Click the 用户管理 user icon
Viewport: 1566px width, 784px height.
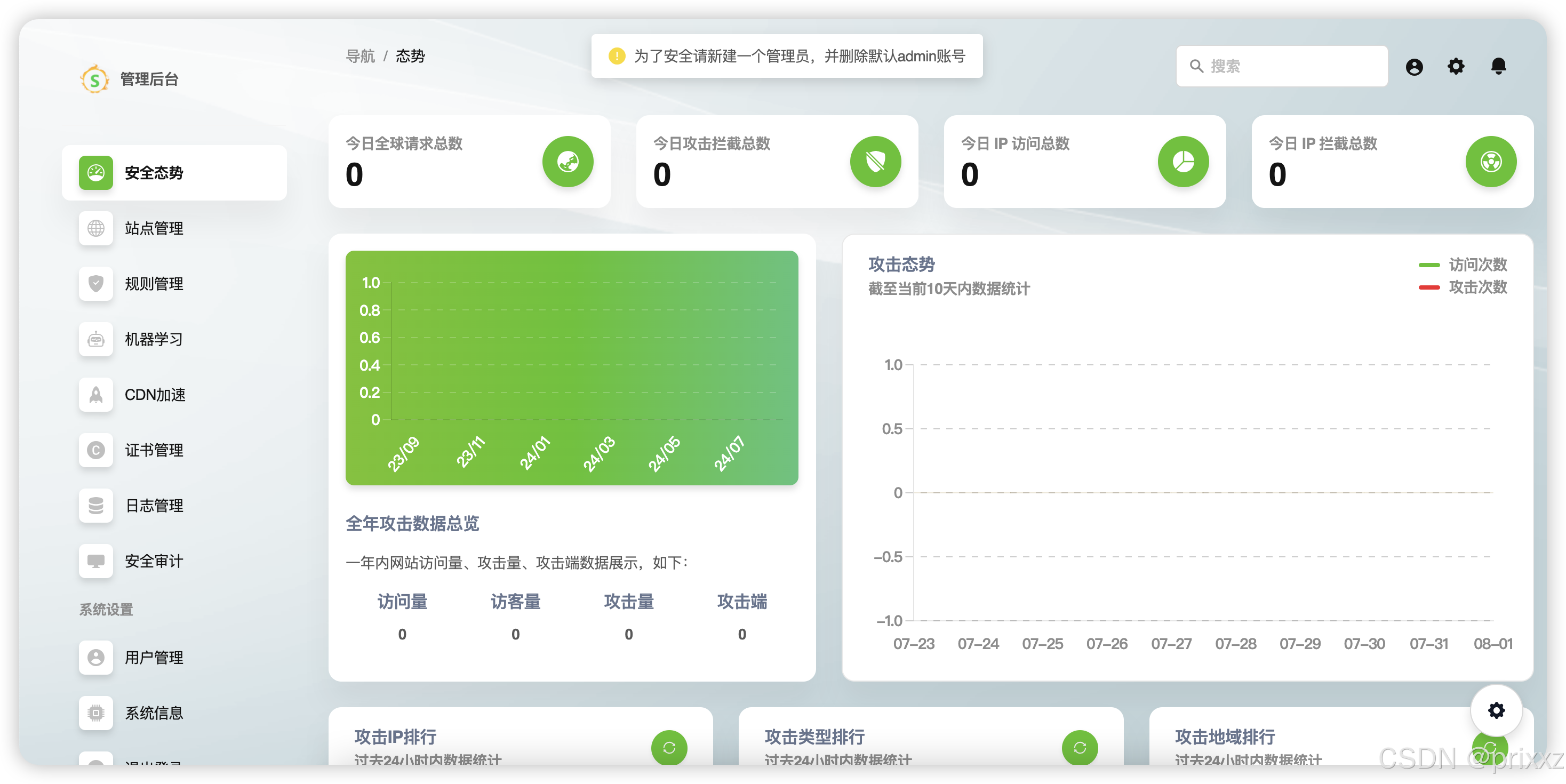point(96,658)
